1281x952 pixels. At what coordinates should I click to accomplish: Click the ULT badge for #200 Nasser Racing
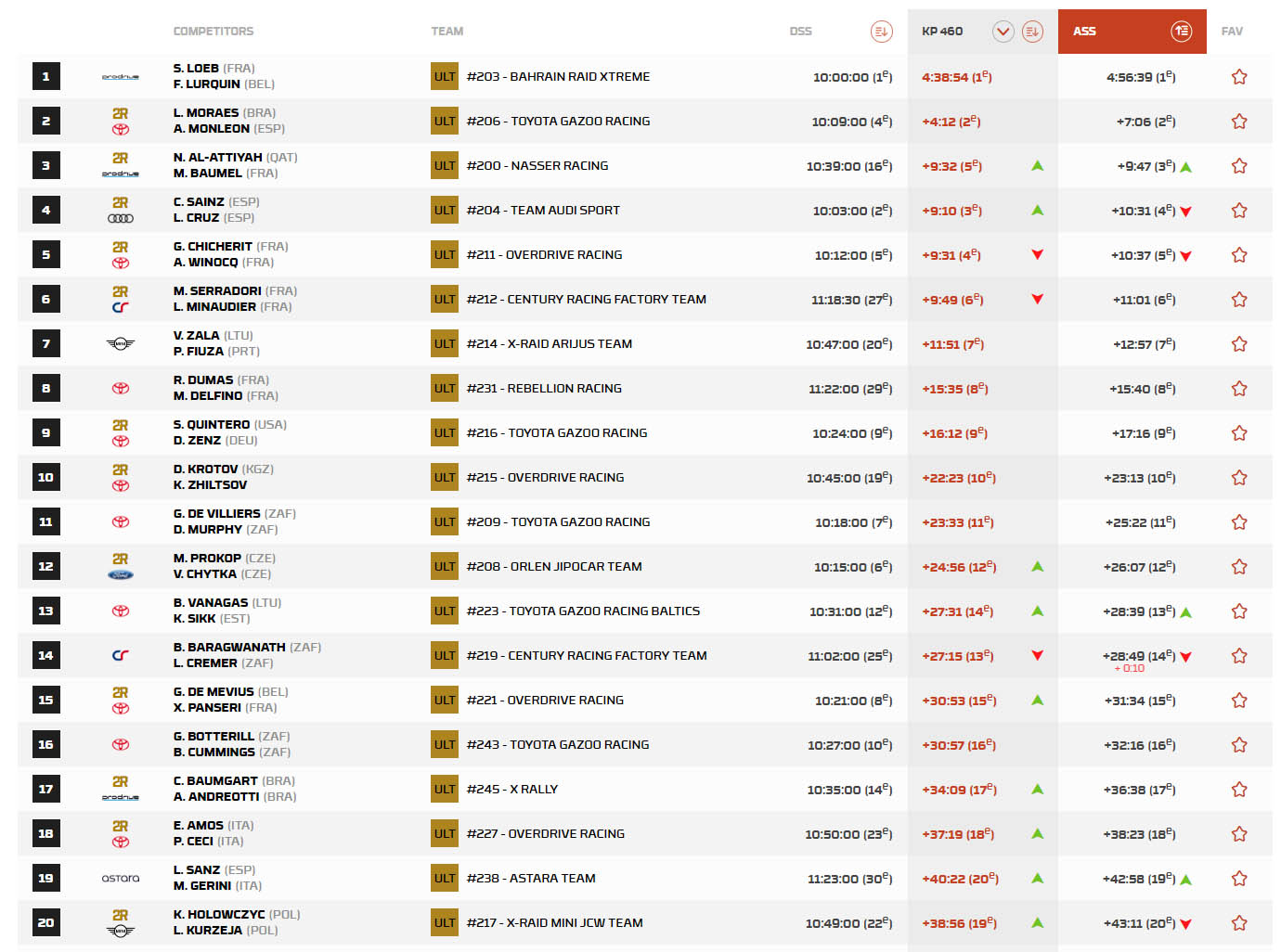pyautogui.click(x=445, y=166)
